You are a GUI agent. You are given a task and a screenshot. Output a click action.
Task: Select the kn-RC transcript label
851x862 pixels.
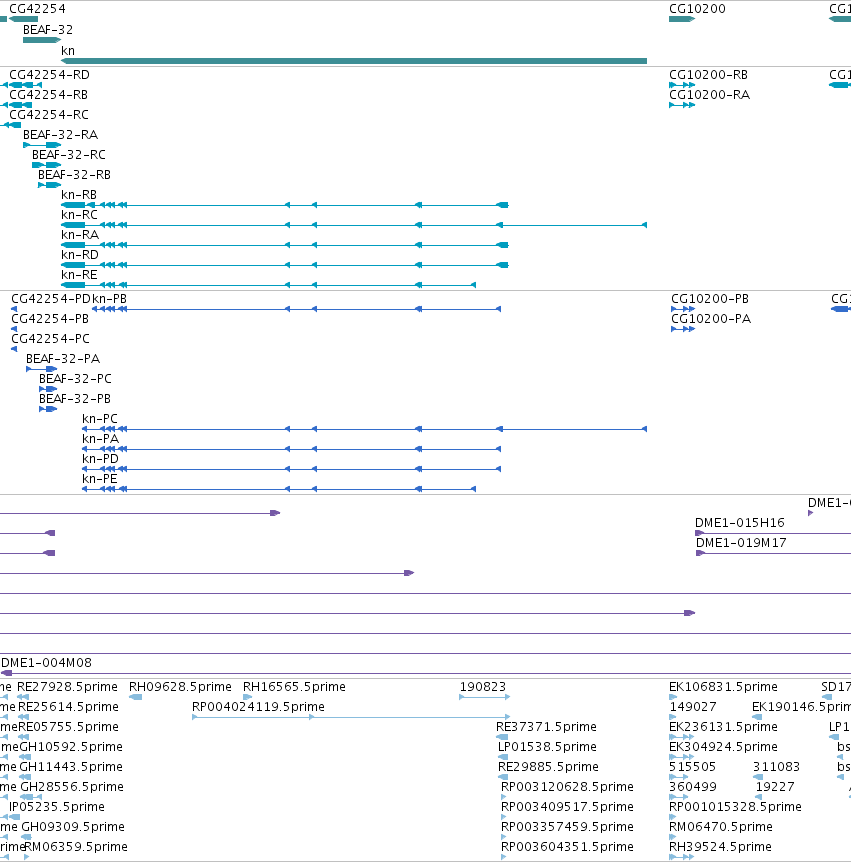click(x=79, y=214)
